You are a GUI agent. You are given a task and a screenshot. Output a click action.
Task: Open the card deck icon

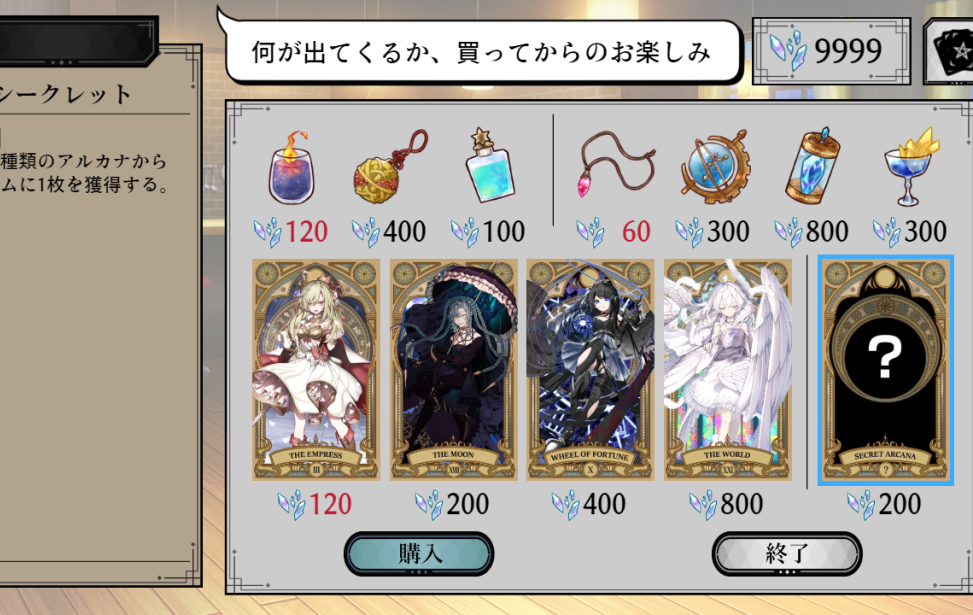pyautogui.click(x=951, y=51)
